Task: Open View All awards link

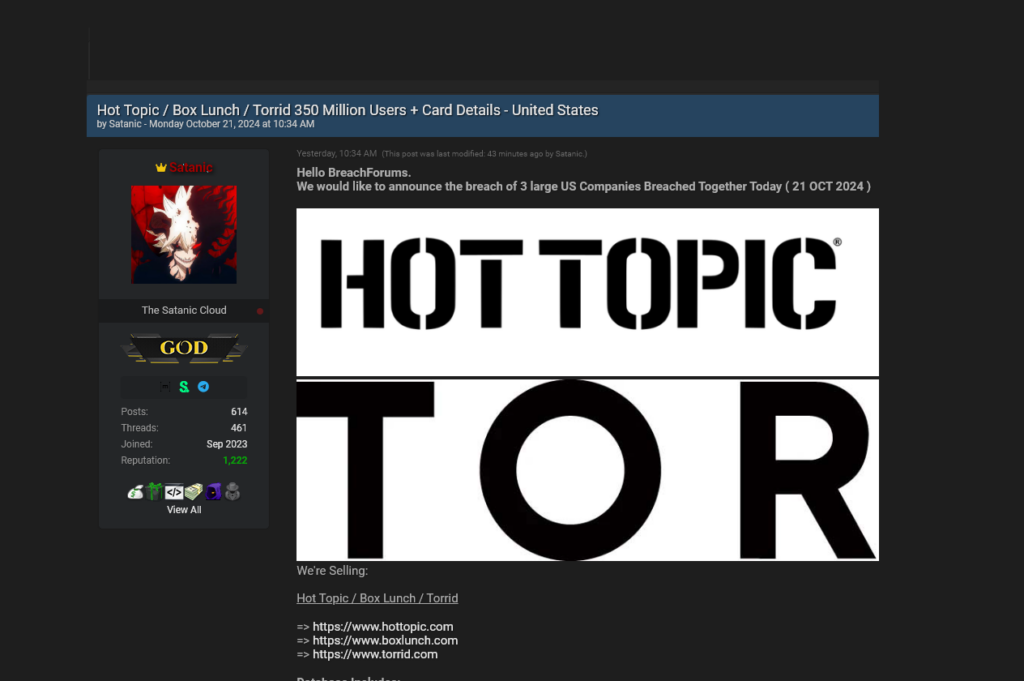Action: click(184, 510)
